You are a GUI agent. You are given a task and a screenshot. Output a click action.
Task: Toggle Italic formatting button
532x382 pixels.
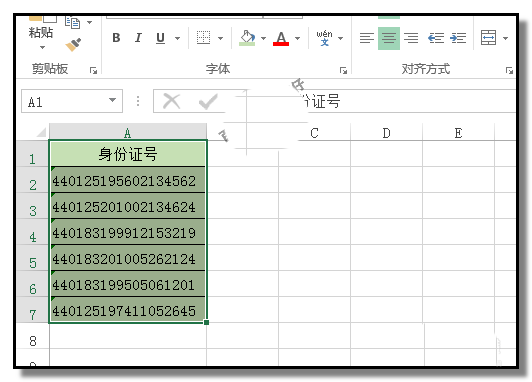click(138, 38)
